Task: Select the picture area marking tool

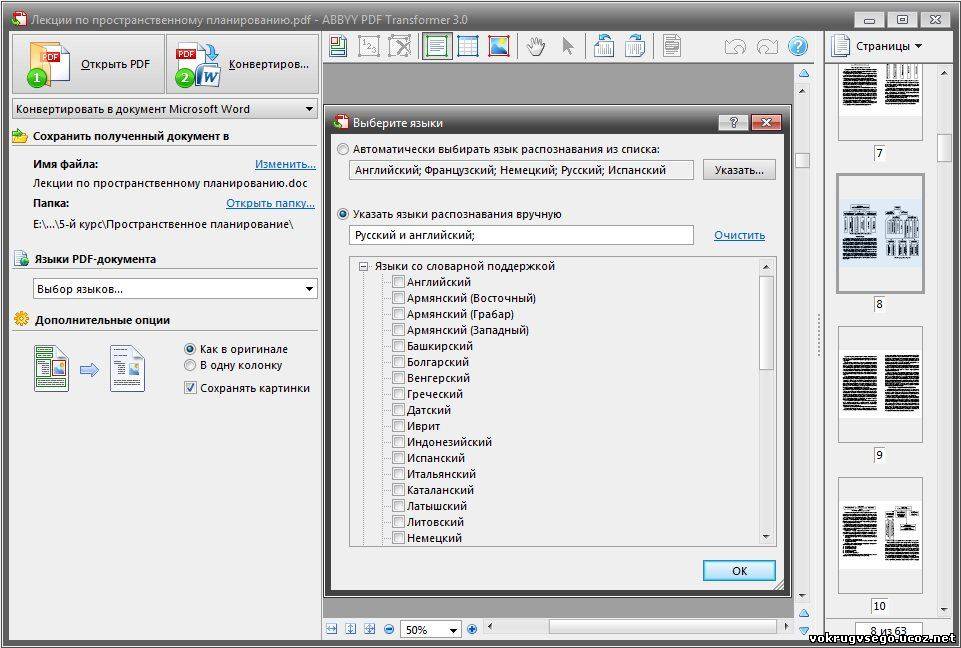Action: pos(498,46)
